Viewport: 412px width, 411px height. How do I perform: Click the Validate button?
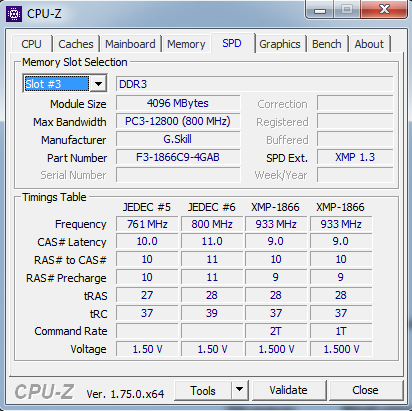pos(289,390)
